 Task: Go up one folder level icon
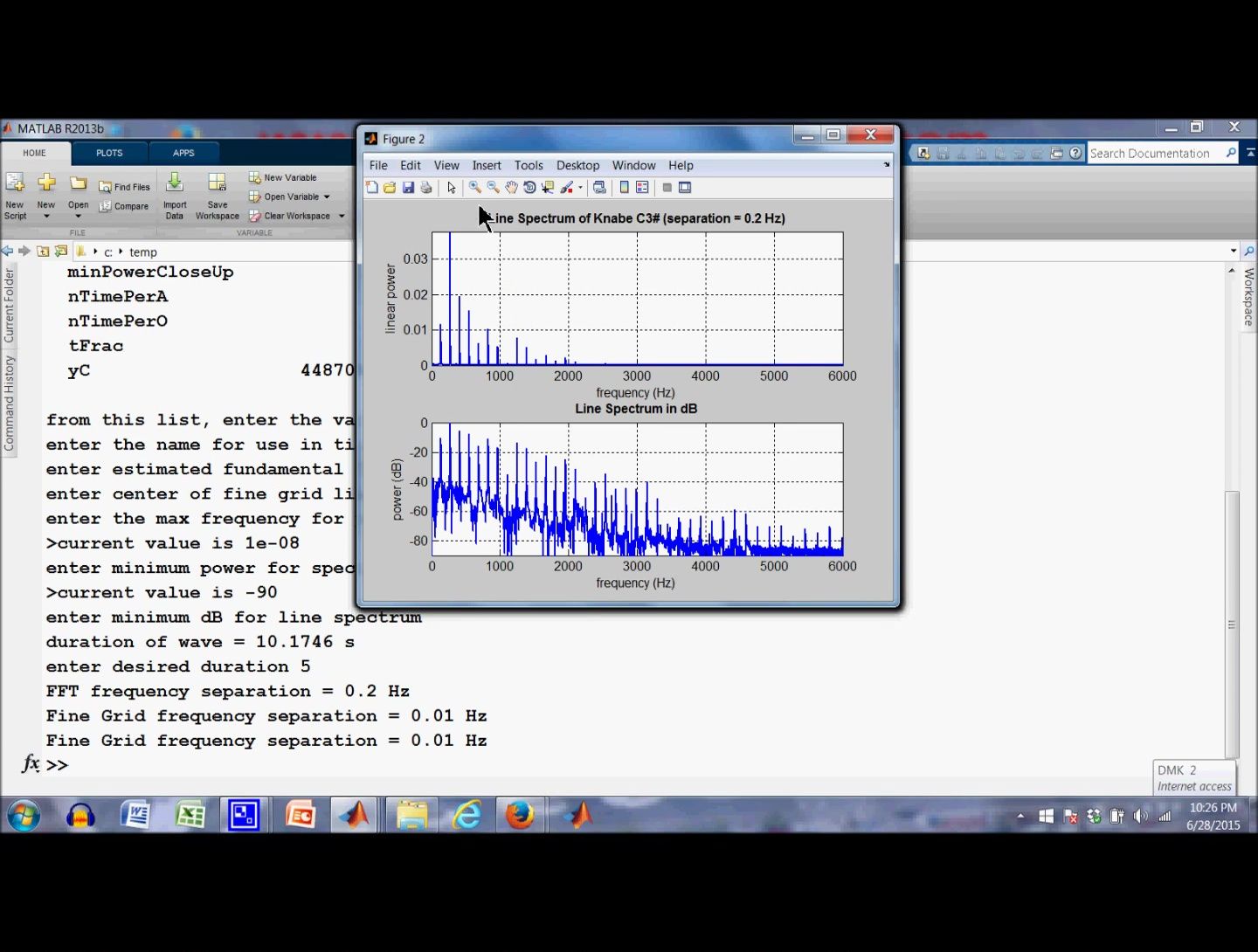tap(43, 252)
